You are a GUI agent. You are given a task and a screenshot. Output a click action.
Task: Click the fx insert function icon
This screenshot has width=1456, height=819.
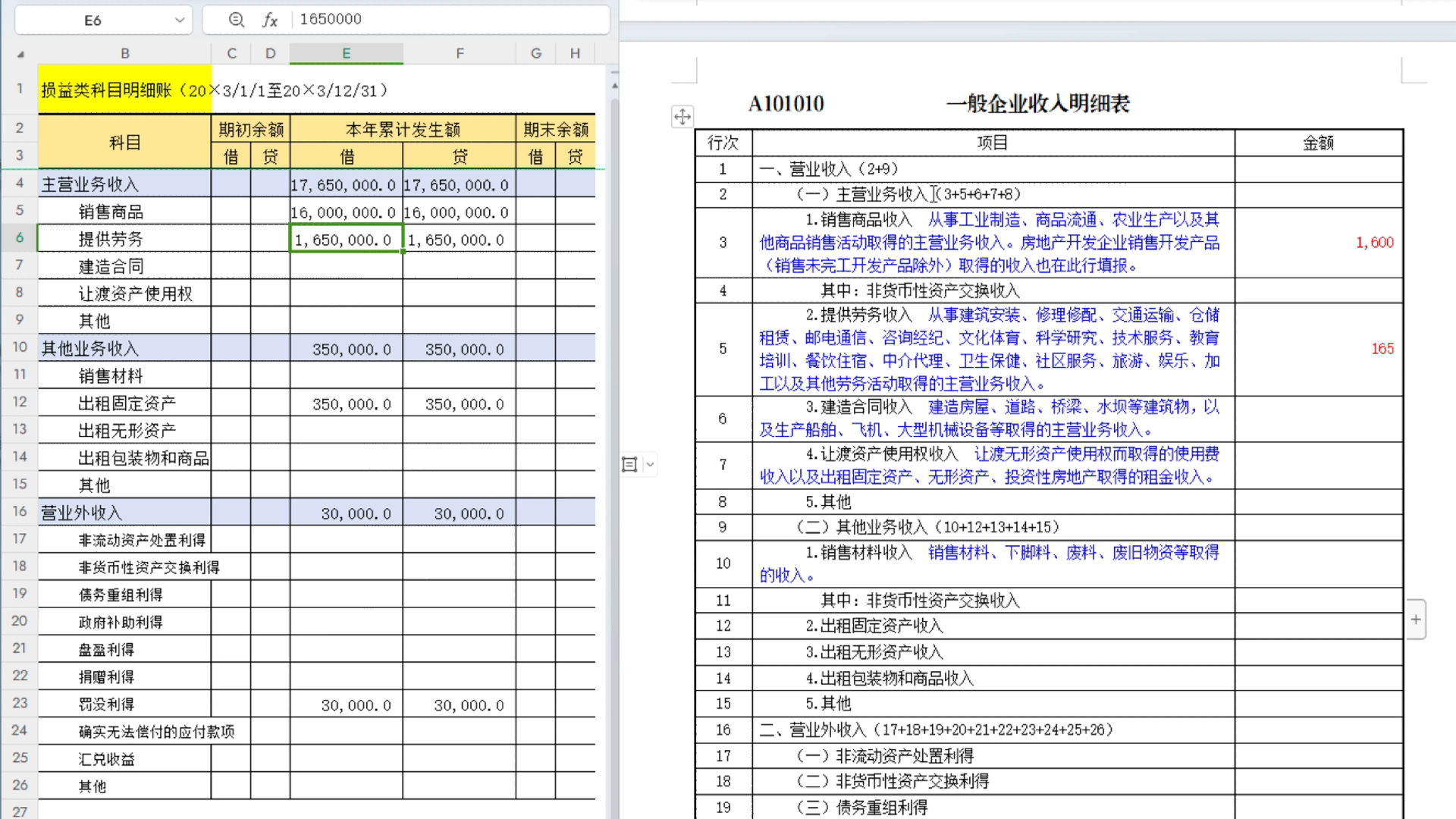tap(270, 20)
